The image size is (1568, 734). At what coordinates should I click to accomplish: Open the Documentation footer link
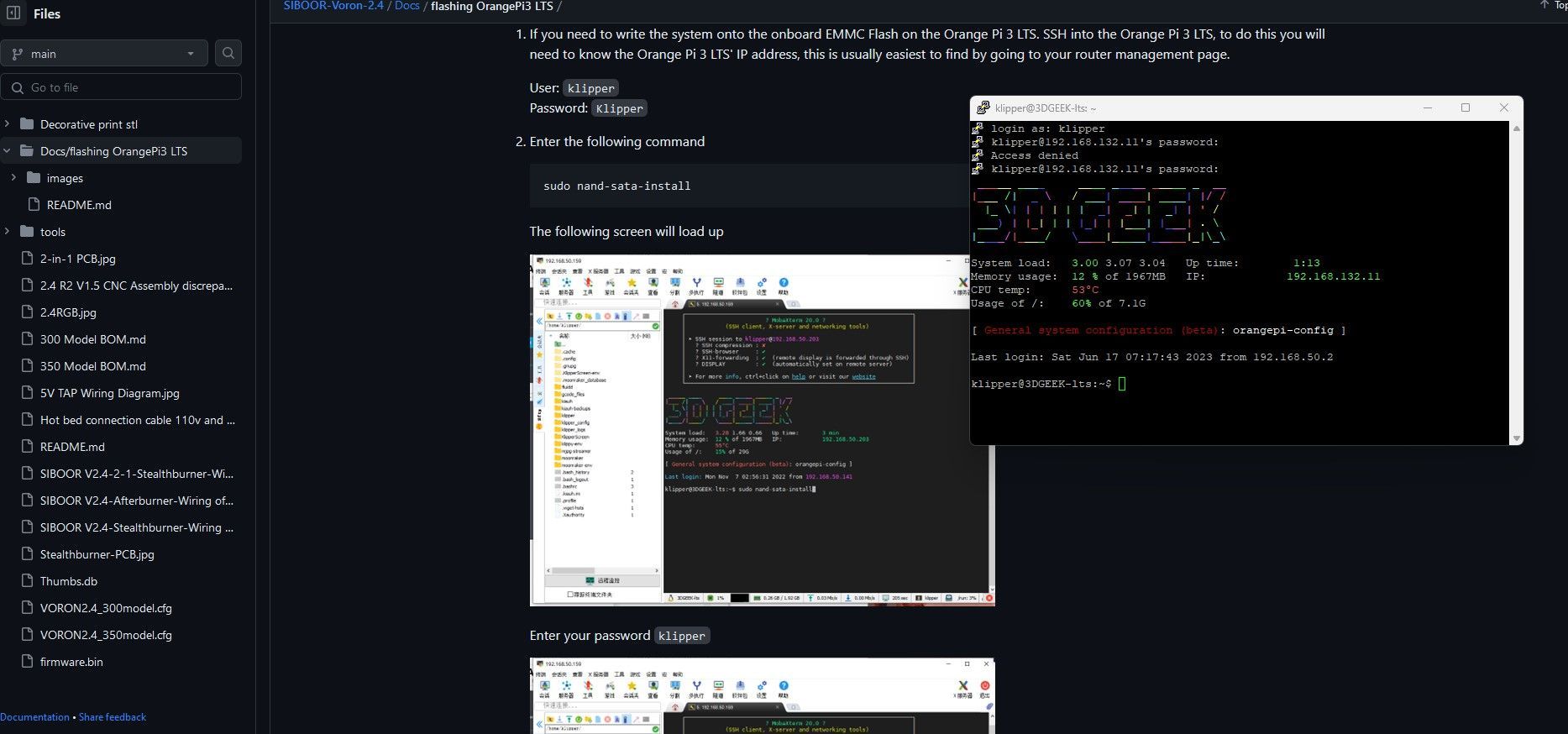[34, 717]
